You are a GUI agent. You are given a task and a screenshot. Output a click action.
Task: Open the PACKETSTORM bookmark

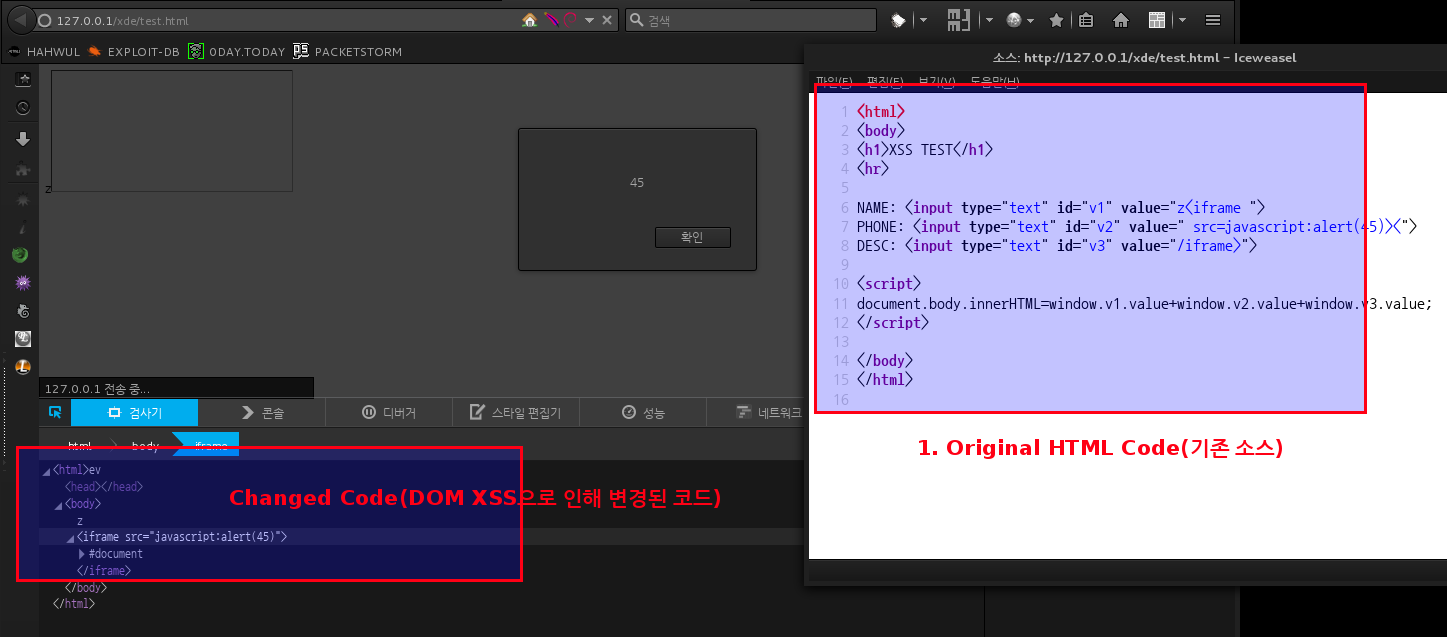347,51
